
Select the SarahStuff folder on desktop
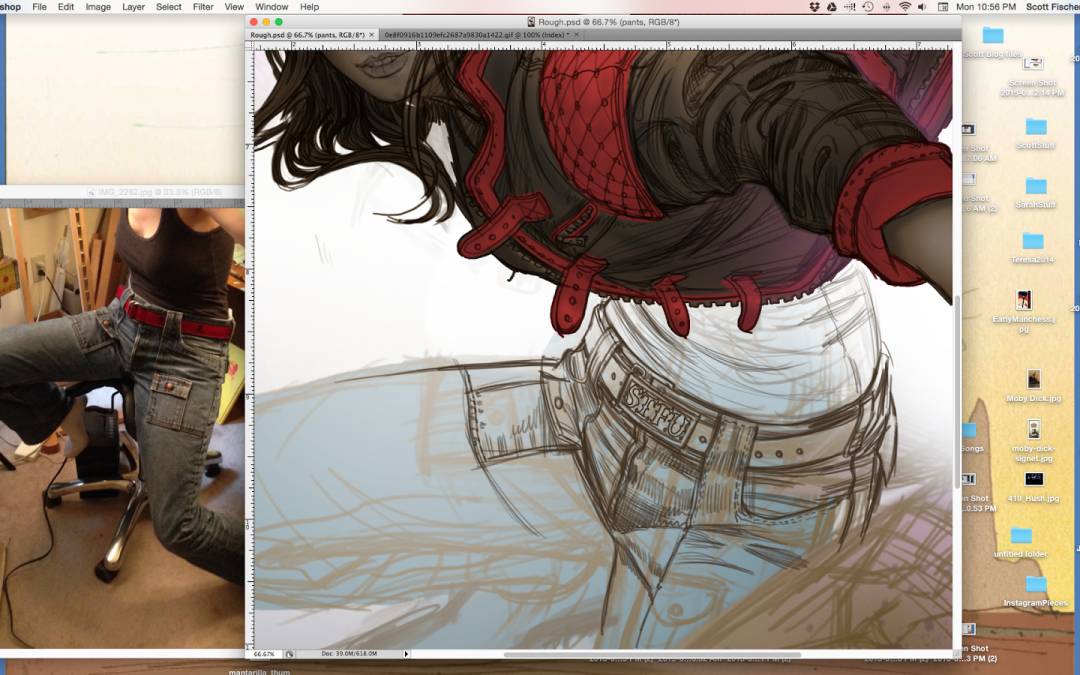pyautogui.click(x=1036, y=193)
